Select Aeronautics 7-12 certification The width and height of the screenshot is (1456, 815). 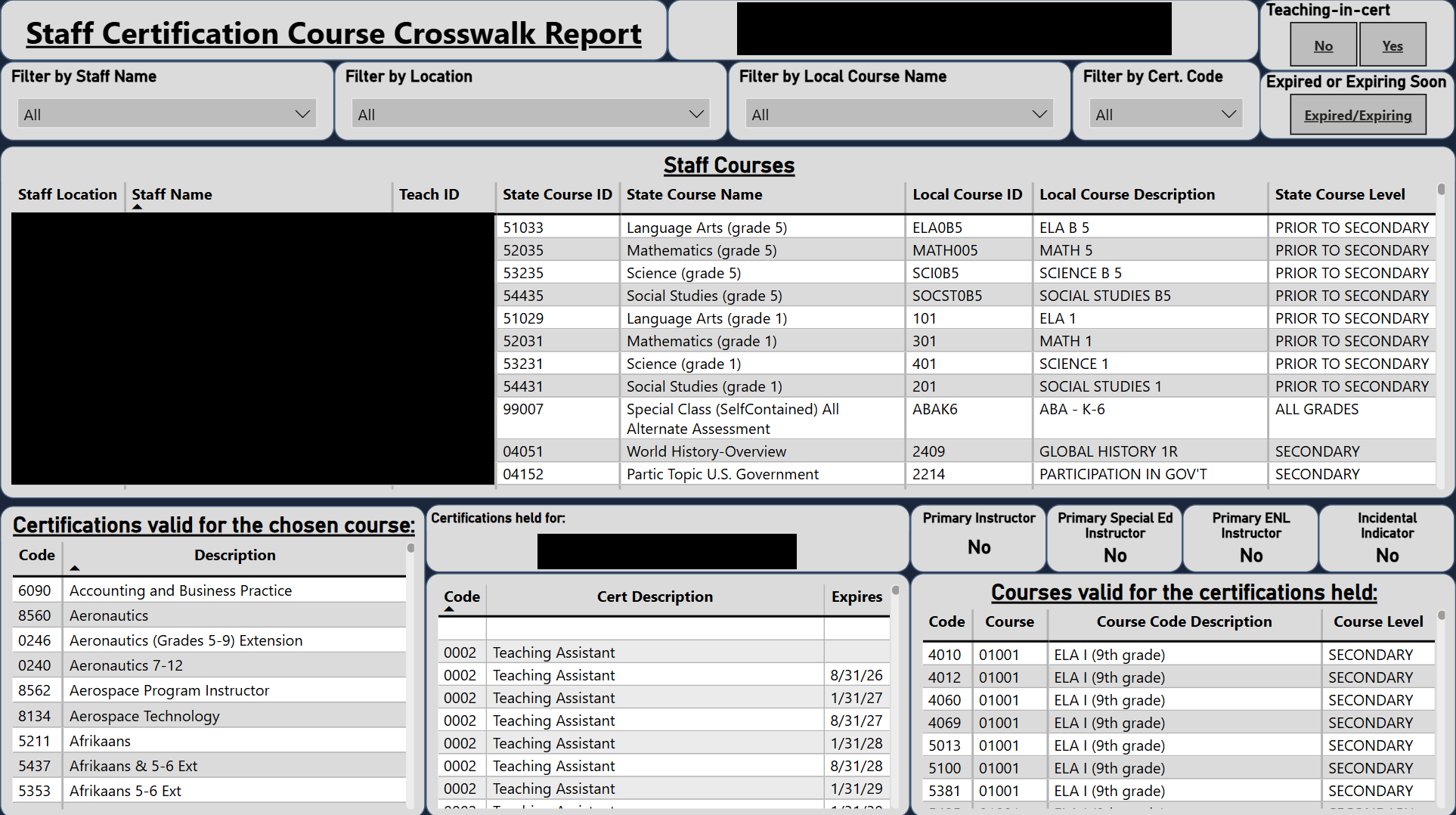point(126,665)
